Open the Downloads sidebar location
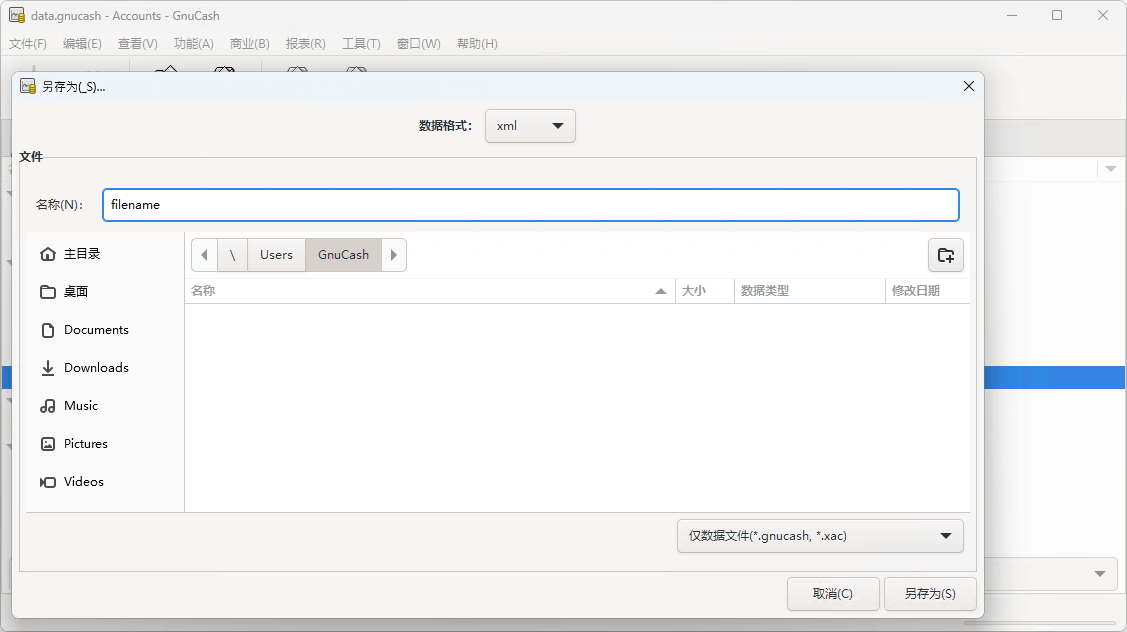Screen dimensions: 1127x632 [95, 368]
